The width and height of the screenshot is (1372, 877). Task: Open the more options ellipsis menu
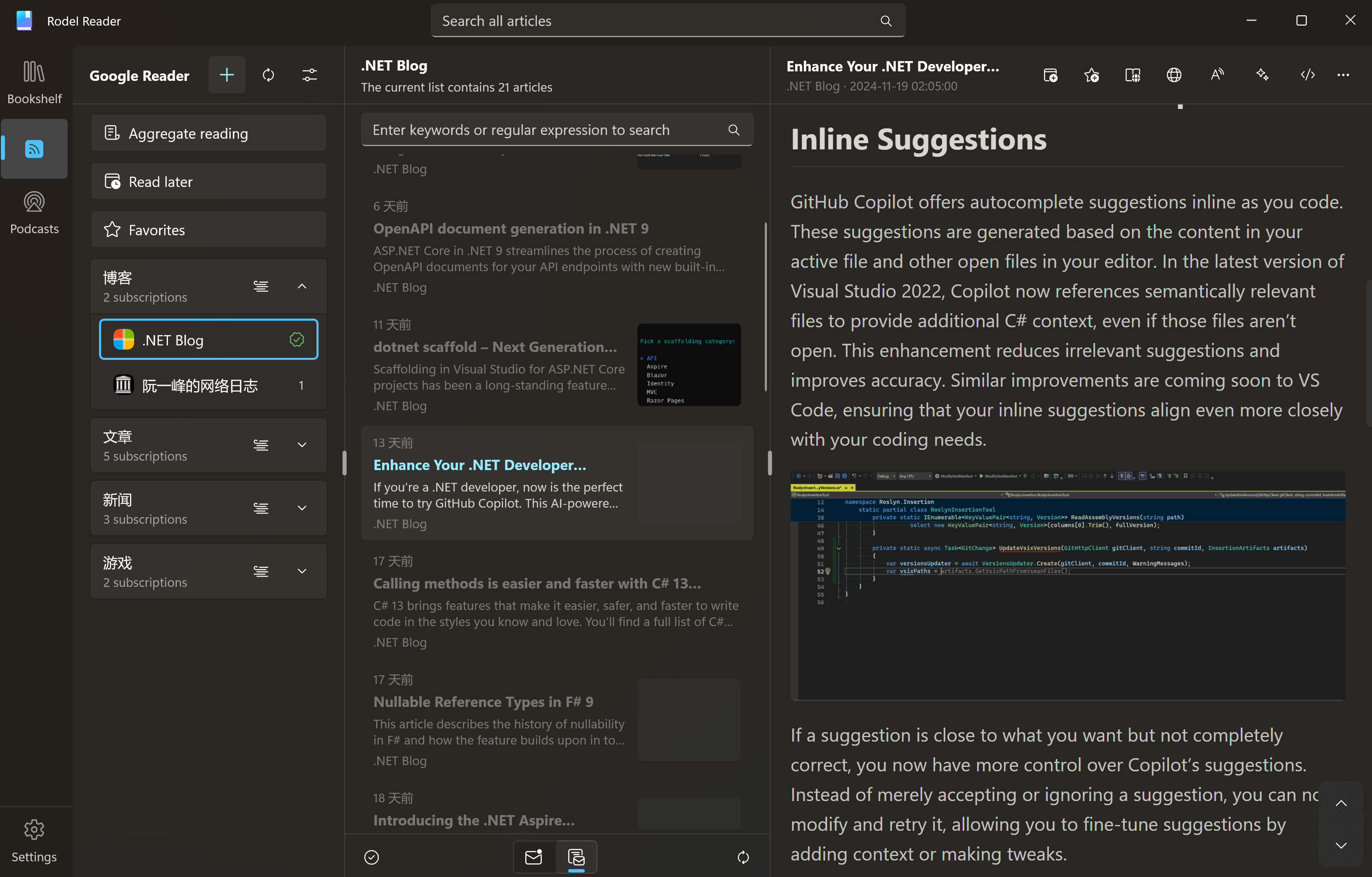[1343, 75]
